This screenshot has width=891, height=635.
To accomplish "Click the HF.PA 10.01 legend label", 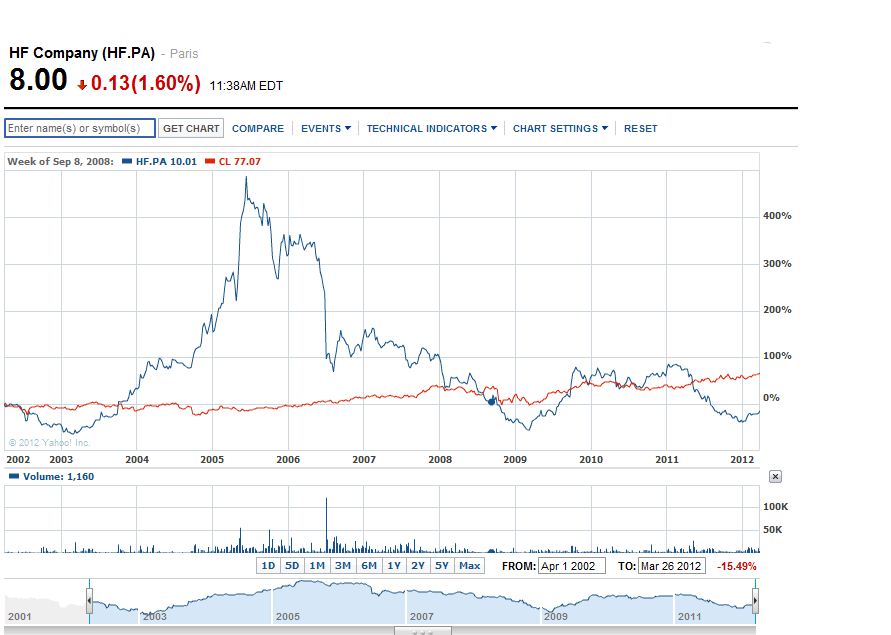I will [166, 161].
